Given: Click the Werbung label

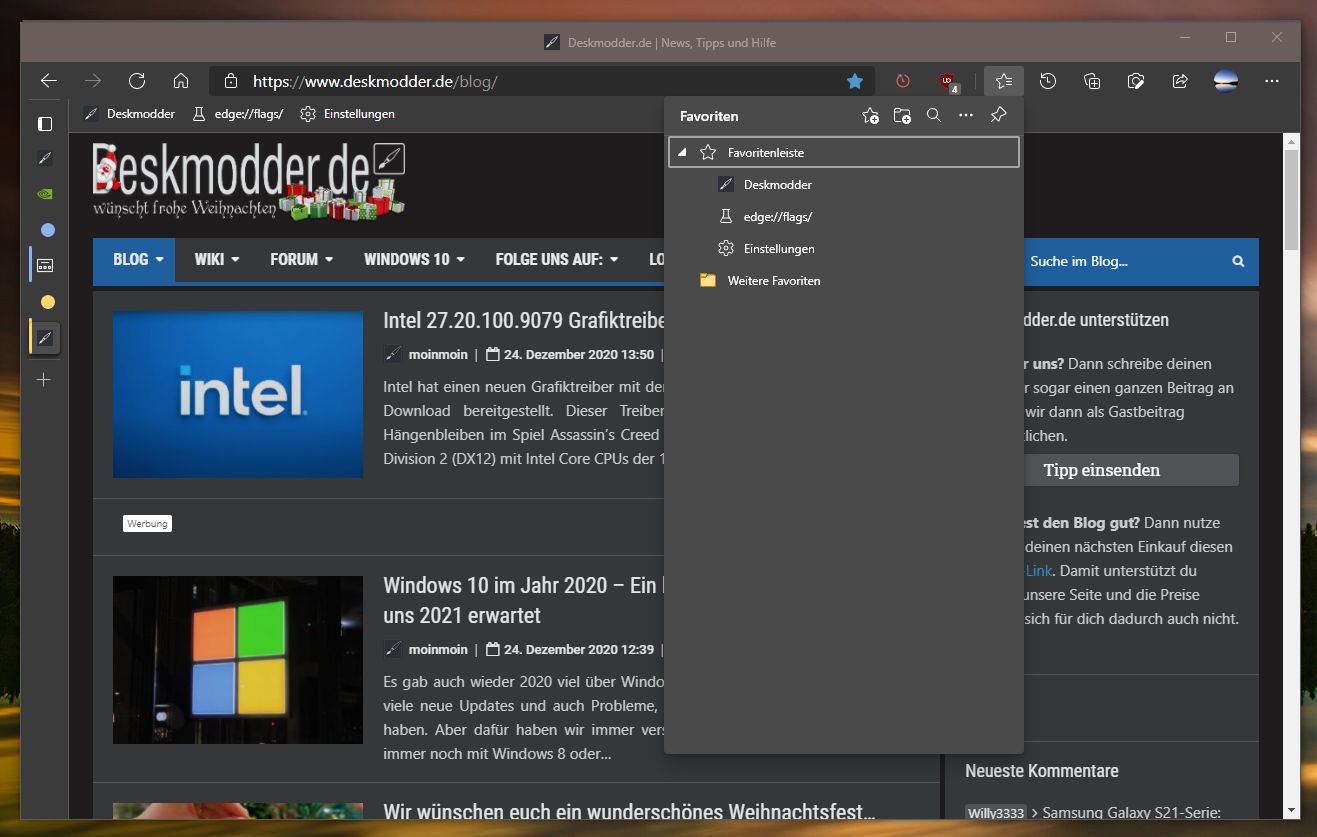Looking at the screenshot, I should click(147, 523).
